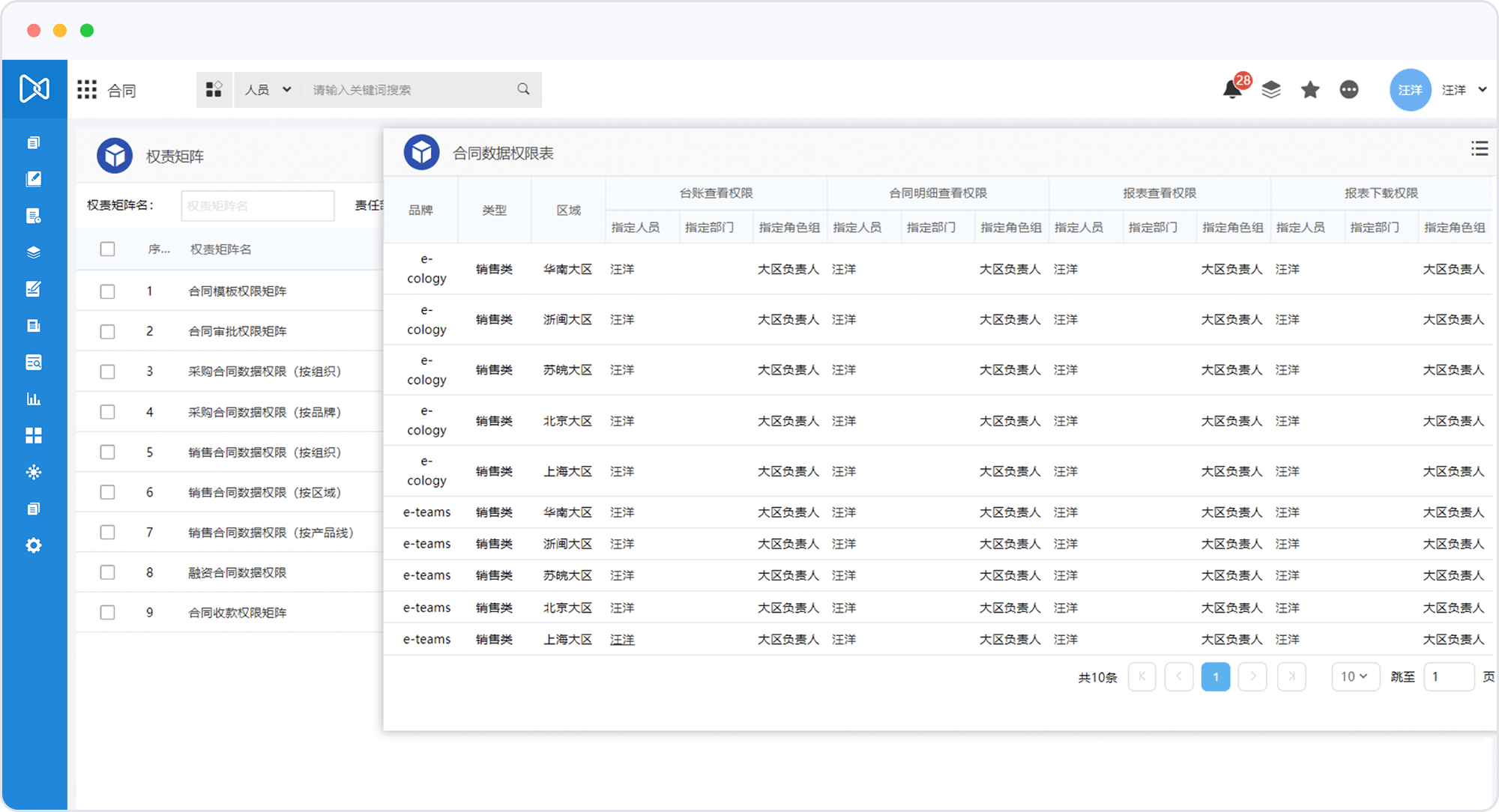Viewport: 1499px width, 812px height.
Task: Open the 10 per page size dropdown
Action: (1354, 676)
